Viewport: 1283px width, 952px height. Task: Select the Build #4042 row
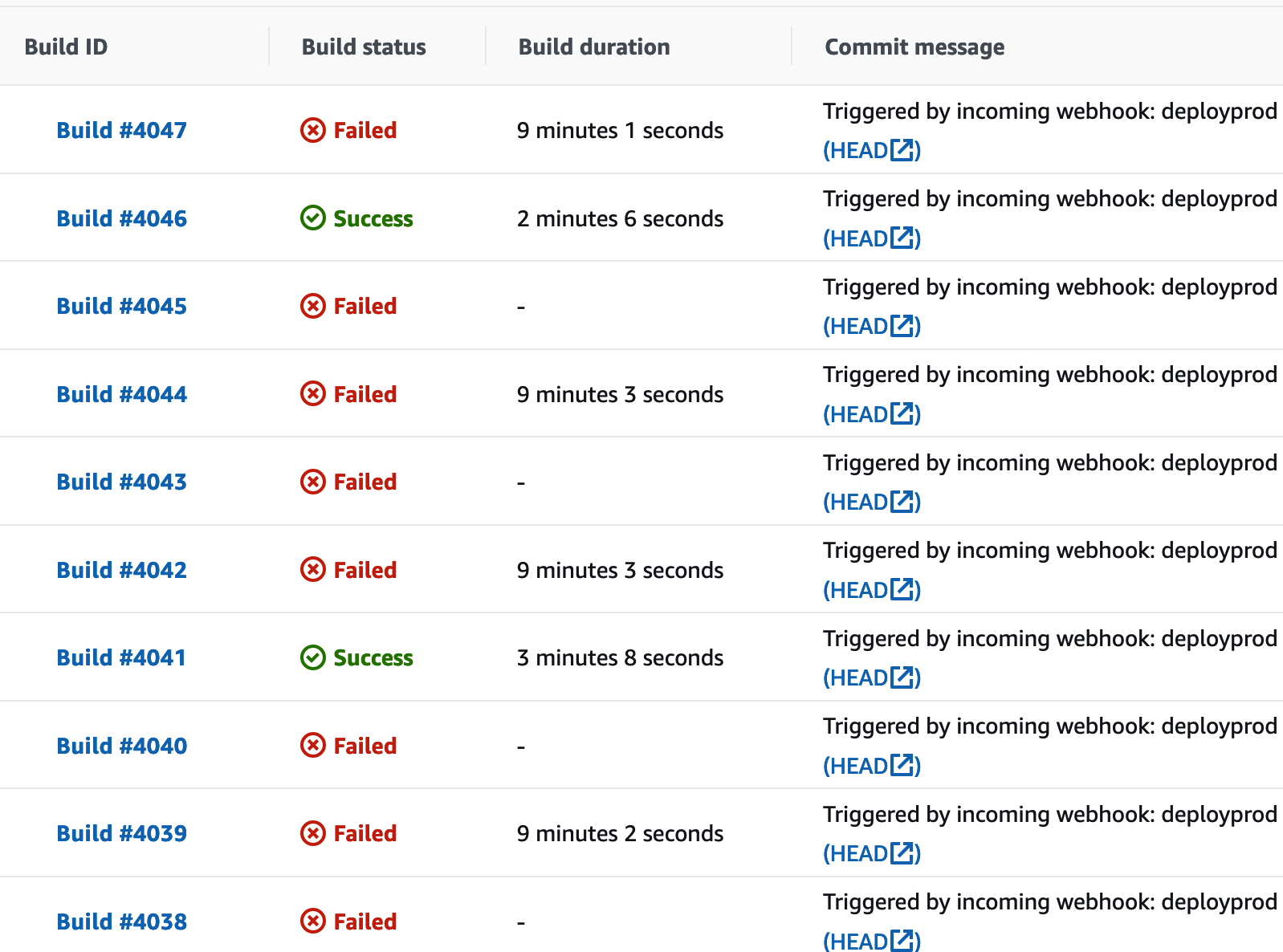[121, 569]
